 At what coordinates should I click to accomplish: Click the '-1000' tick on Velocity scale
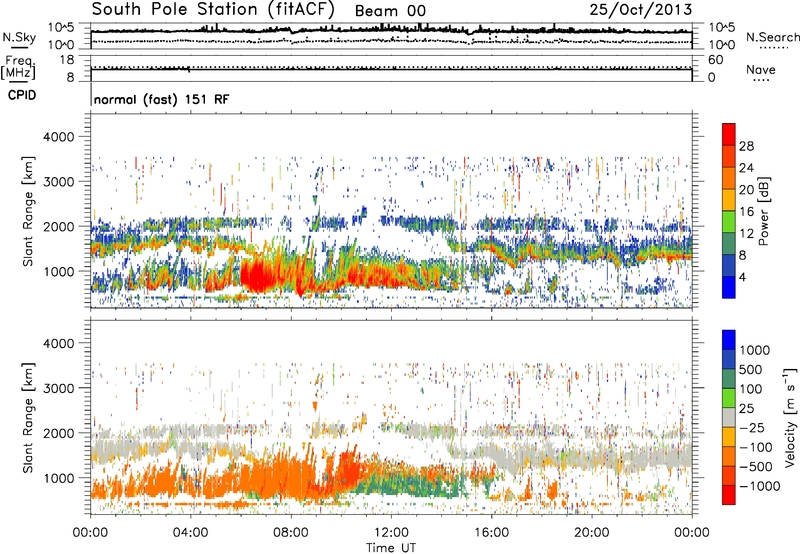tap(759, 486)
